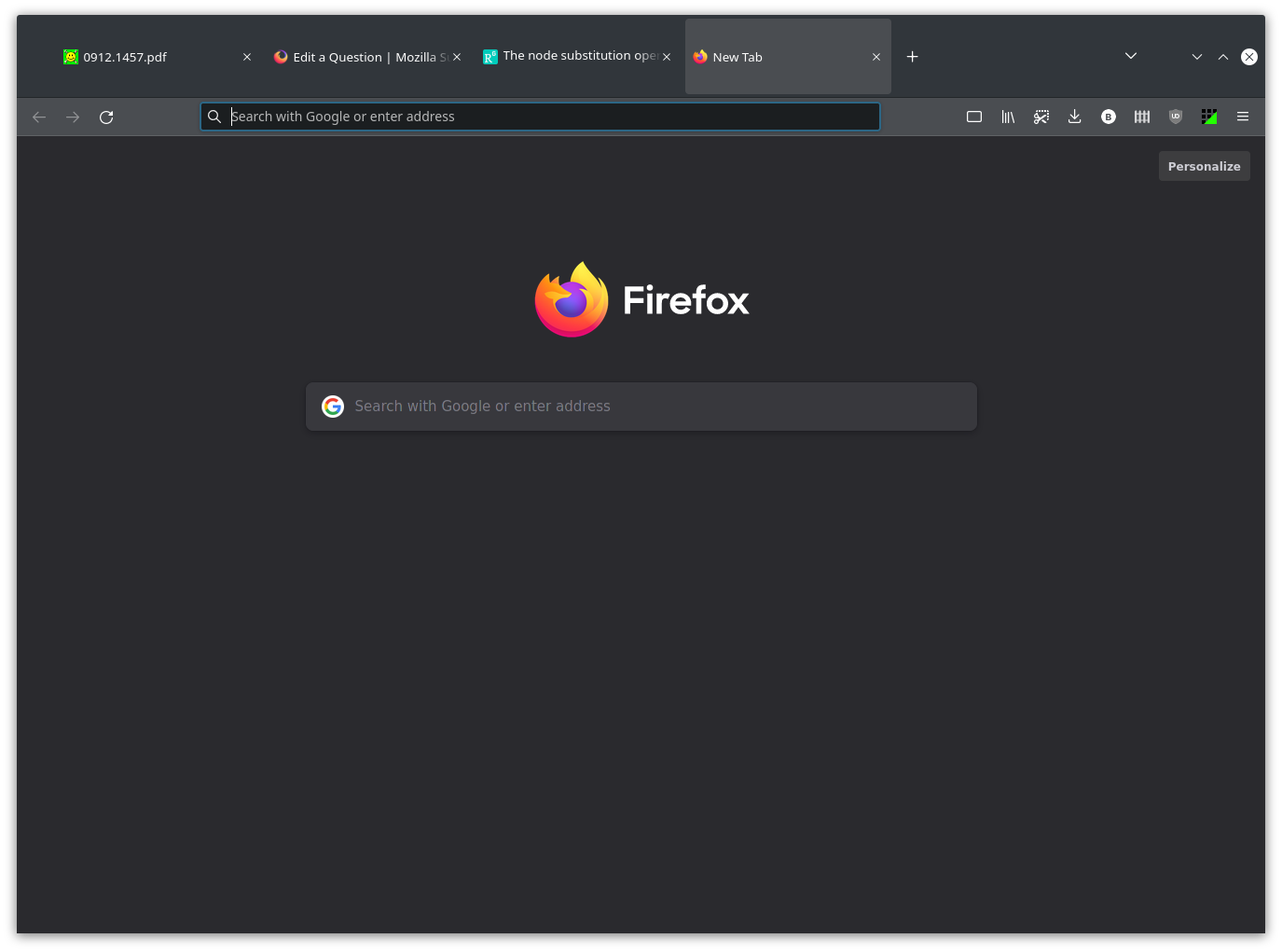
Task: Reload the current page
Action: (106, 117)
